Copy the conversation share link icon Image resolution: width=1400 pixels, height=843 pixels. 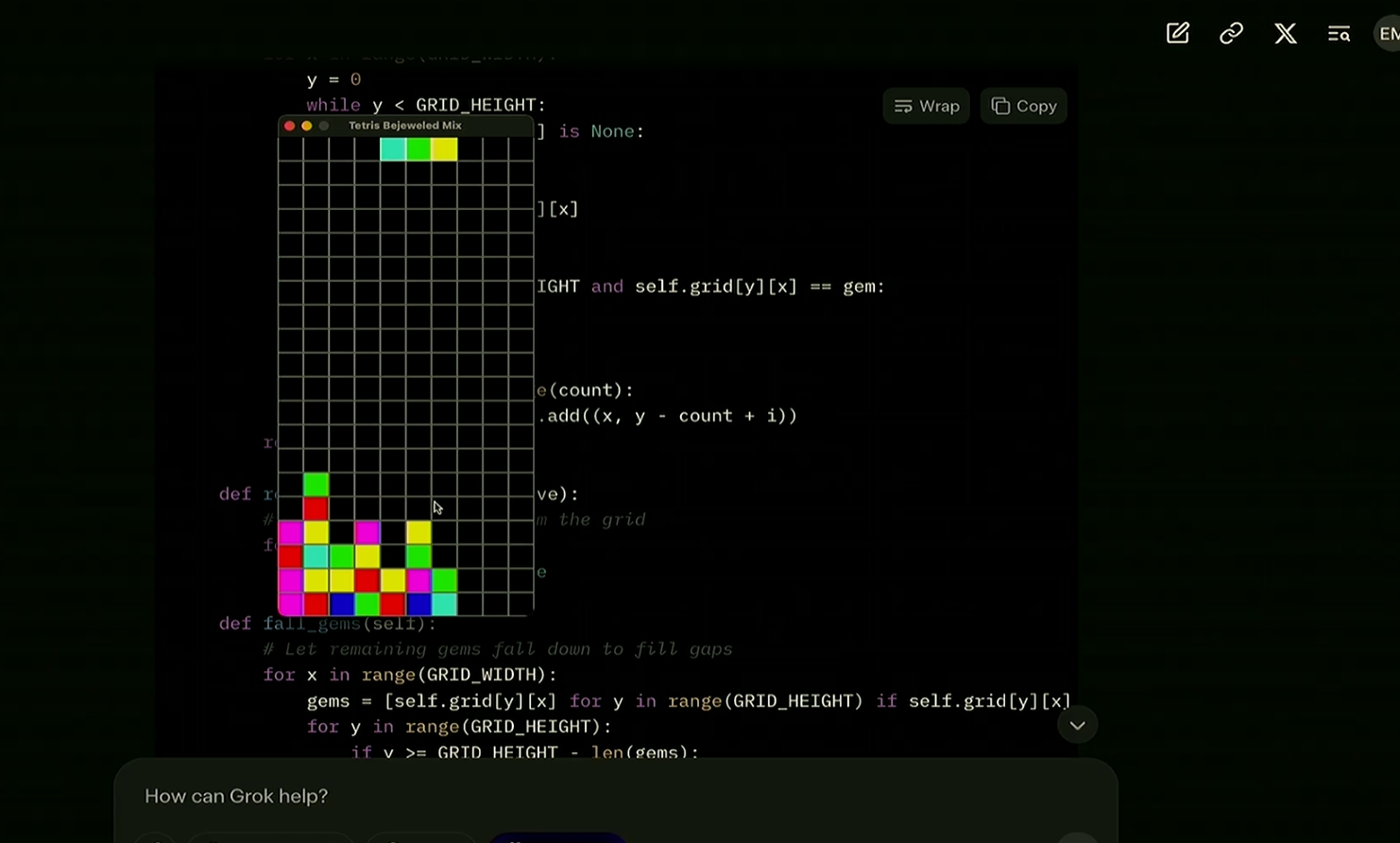click(x=1231, y=33)
